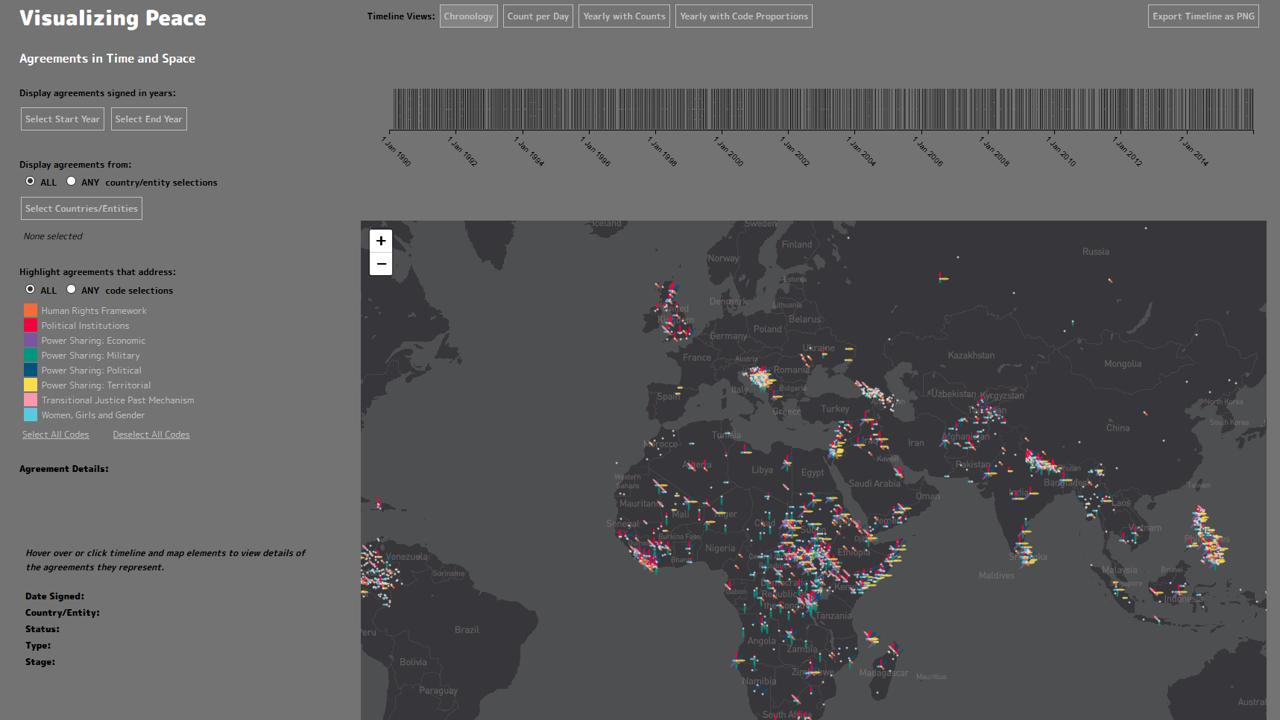
Task: Click Agreements in Time and Space heading
Action: coord(107,58)
